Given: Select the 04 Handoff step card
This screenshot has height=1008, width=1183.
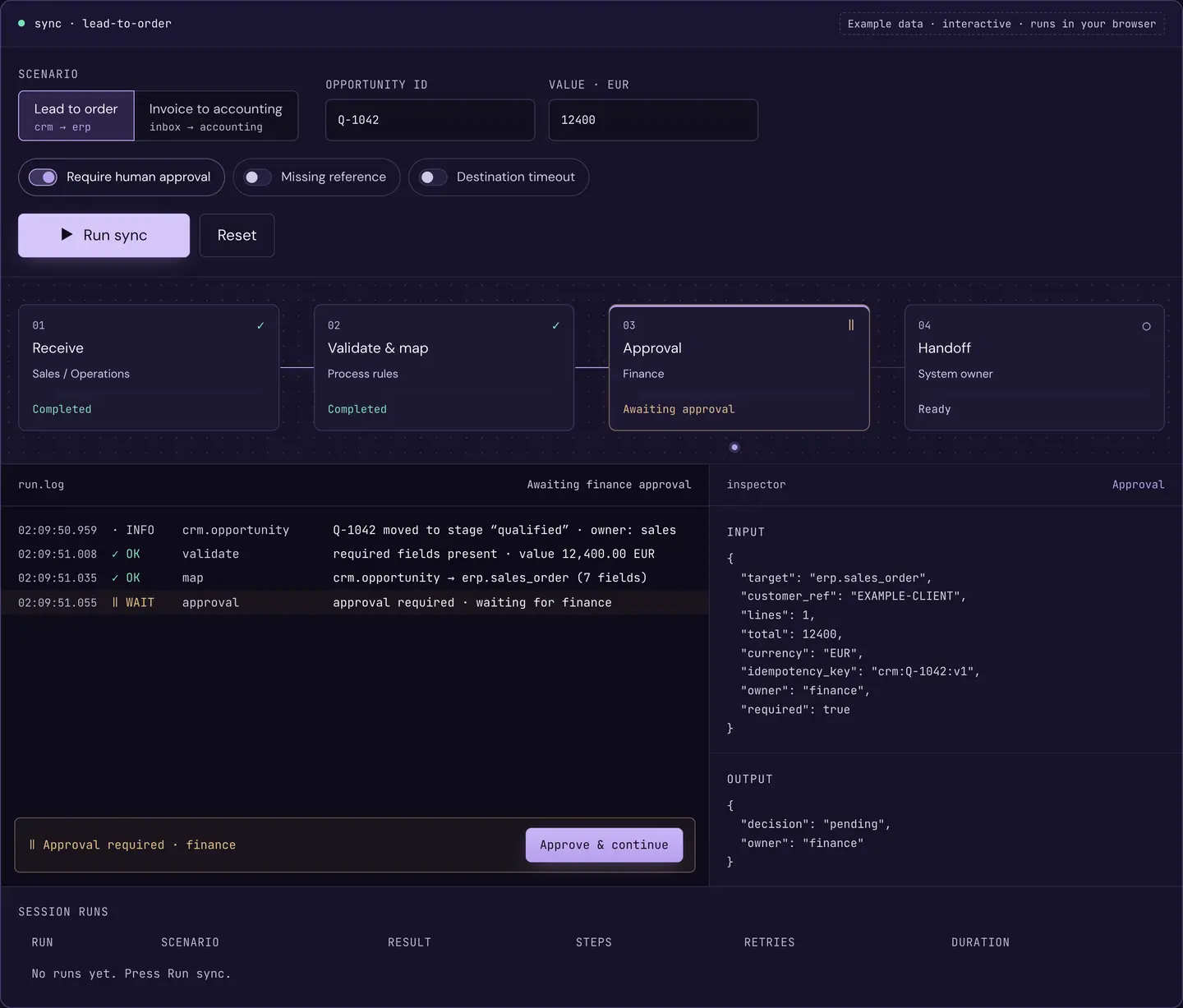Looking at the screenshot, I should click(1034, 368).
